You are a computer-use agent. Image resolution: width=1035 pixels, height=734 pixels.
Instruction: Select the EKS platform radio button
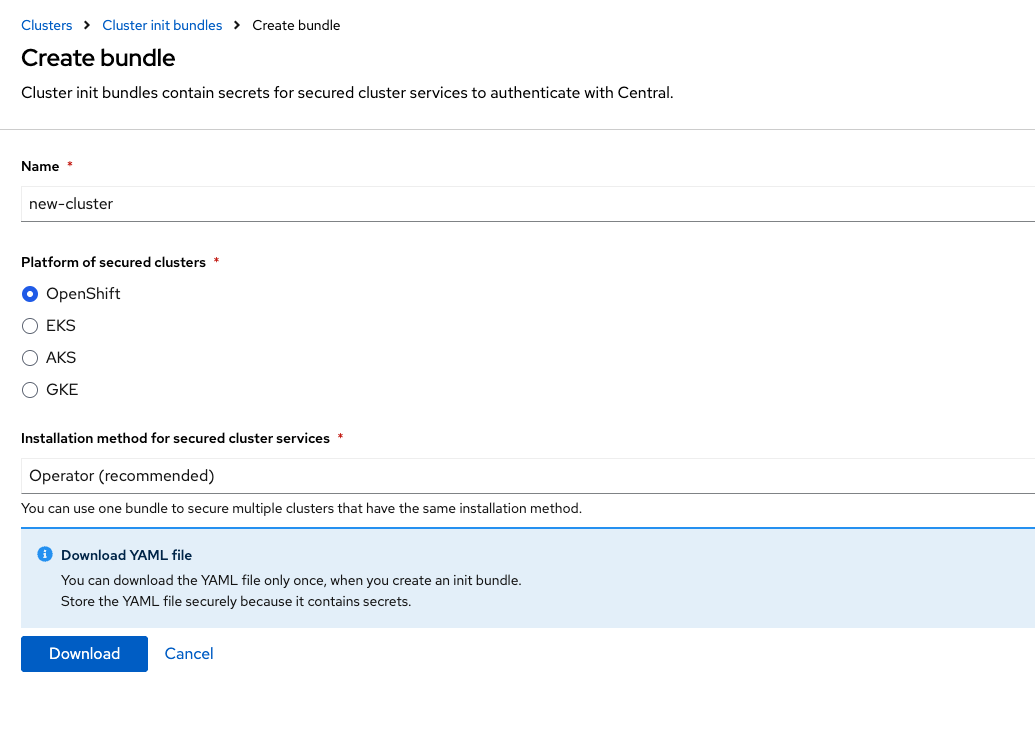click(30, 326)
